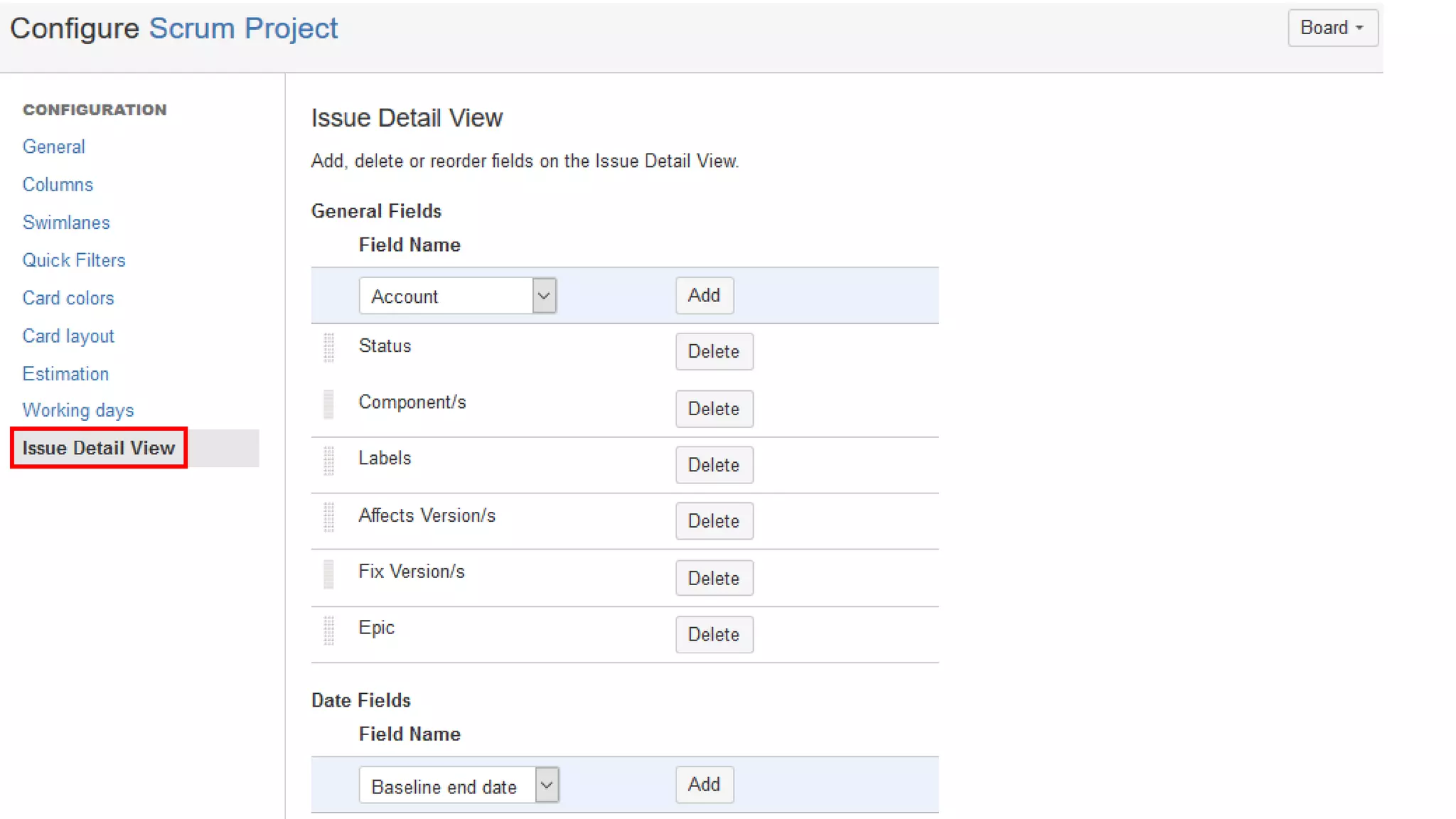Open the Scrum Project link
This screenshot has width=1456, height=819.
pos(243,28)
